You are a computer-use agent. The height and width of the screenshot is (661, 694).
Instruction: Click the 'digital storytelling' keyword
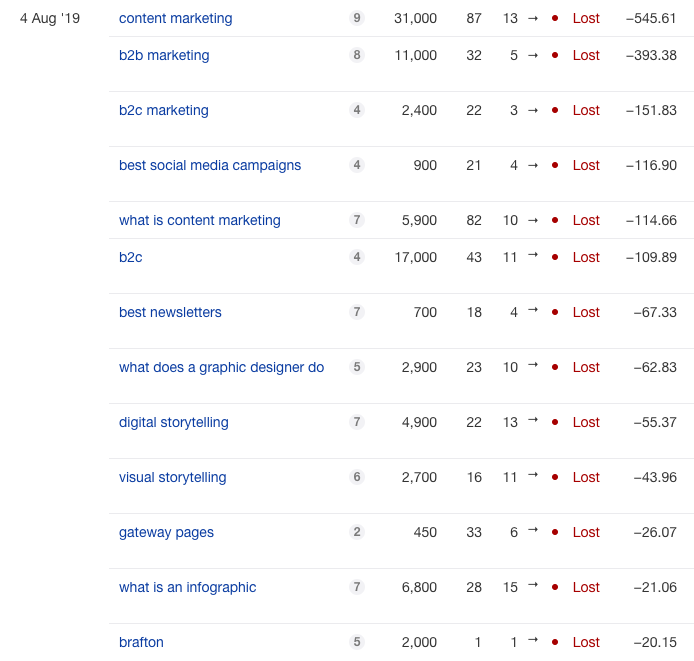(x=174, y=422)
